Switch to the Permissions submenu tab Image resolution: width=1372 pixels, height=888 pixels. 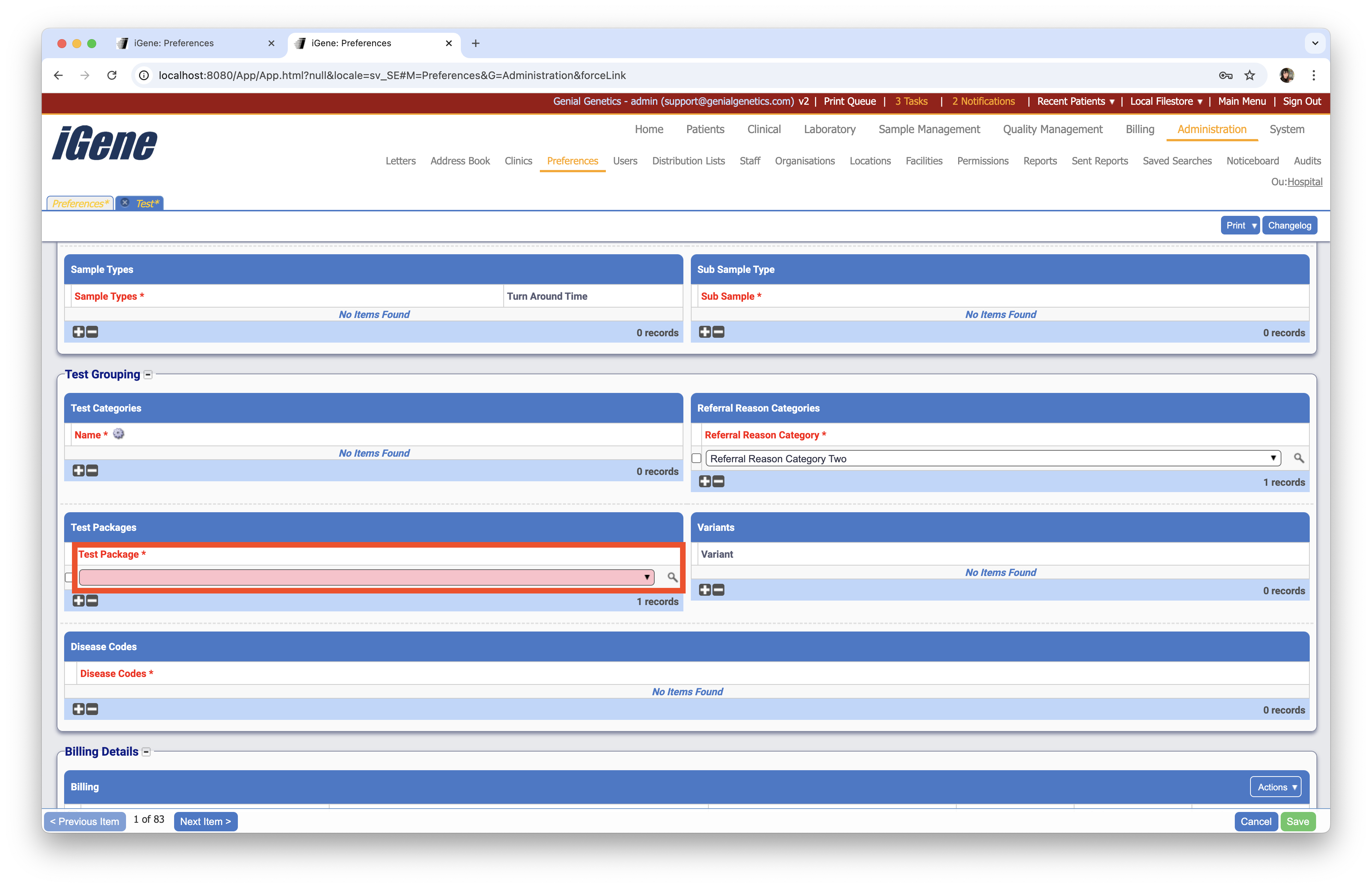pos(982,161)
